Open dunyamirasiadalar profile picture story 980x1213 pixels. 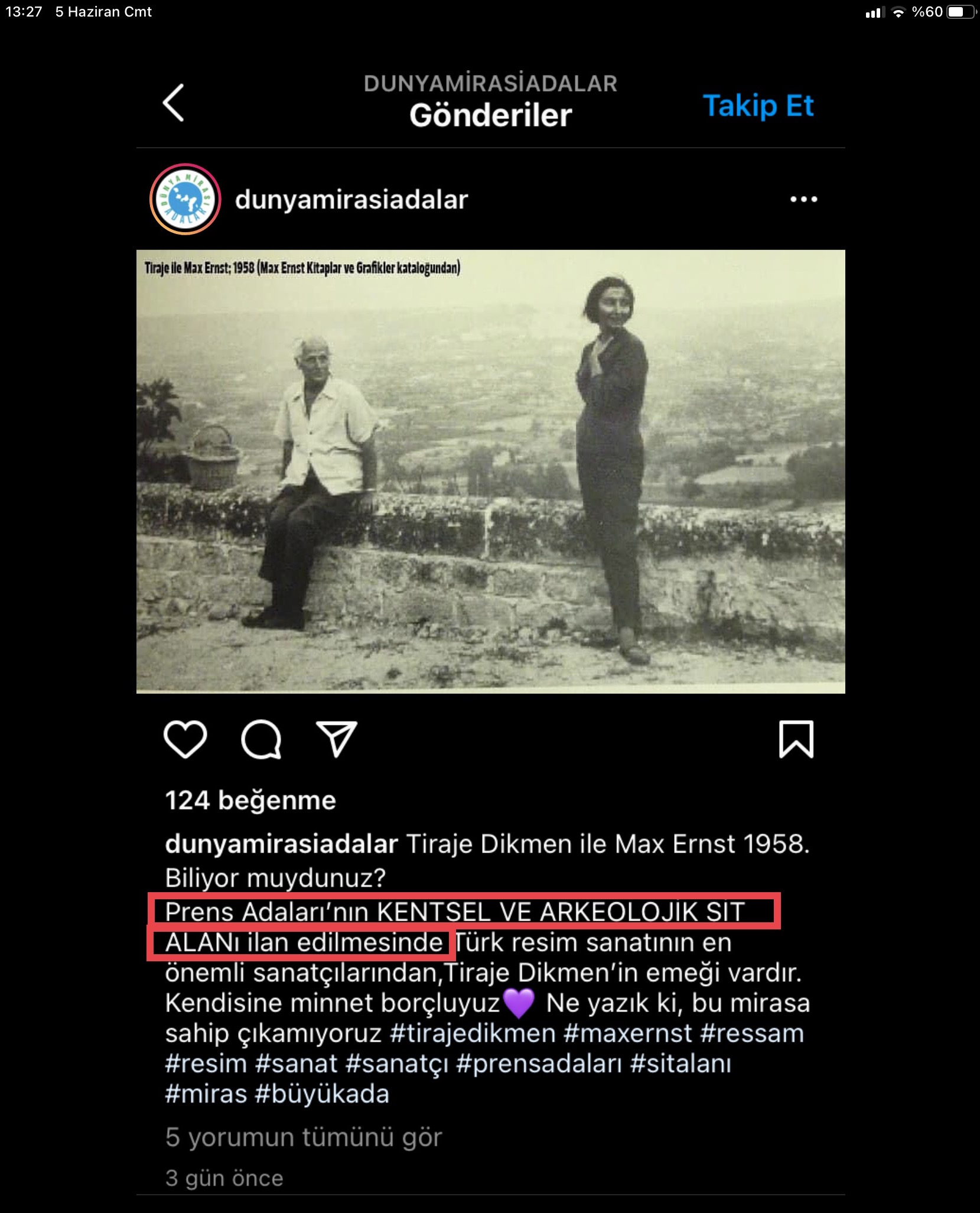[185, 199]
